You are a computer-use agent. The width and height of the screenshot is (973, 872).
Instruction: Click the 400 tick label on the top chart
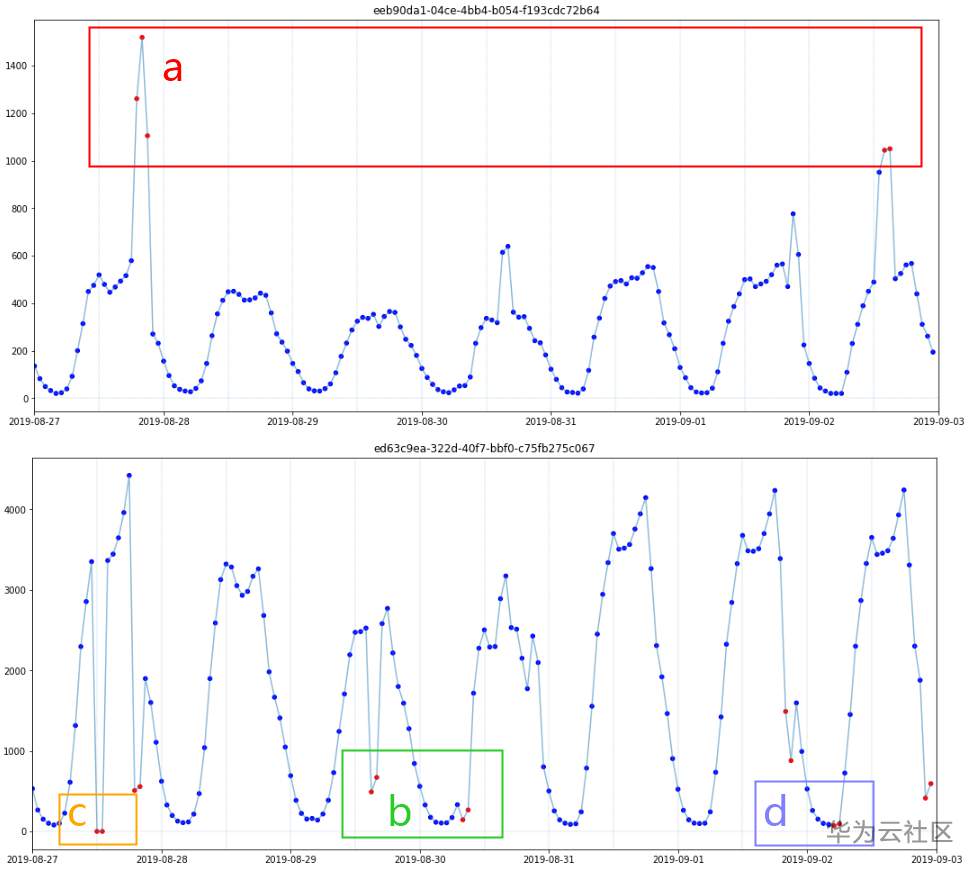click(x=19, y=303)
